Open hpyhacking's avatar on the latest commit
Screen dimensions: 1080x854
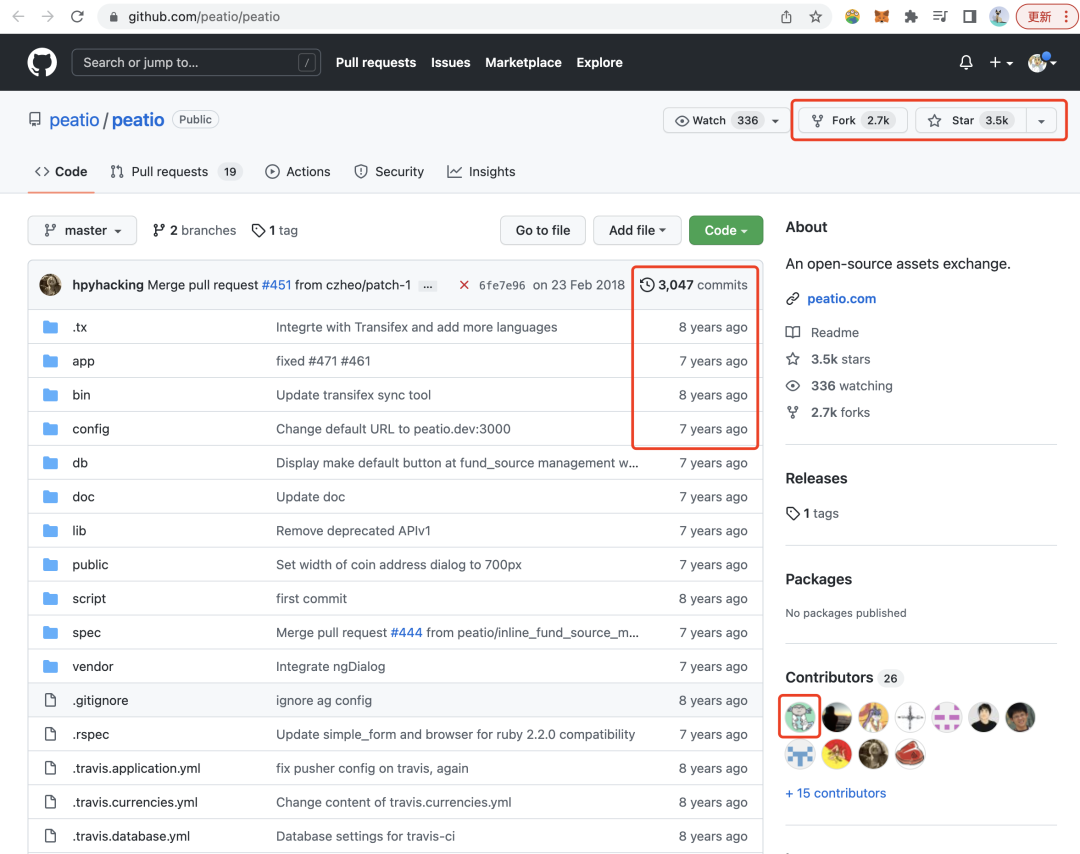pyautogui.click(x=50, y=284)
